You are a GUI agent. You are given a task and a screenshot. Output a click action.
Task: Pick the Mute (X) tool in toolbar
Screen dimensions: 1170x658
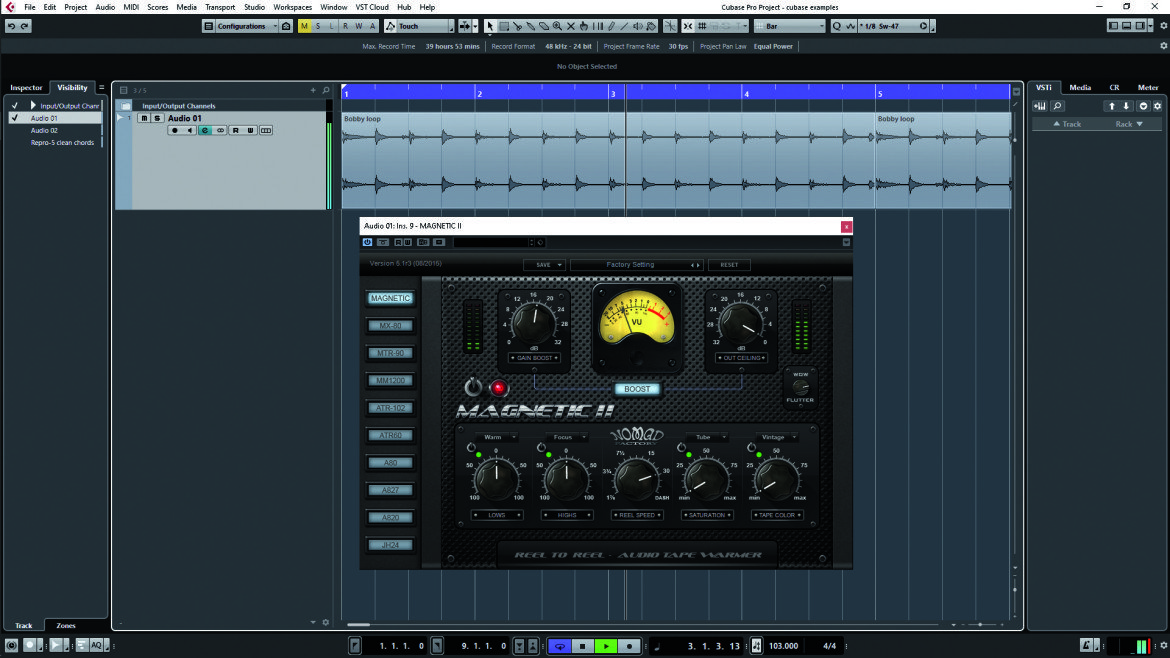(x=571, y=26)
